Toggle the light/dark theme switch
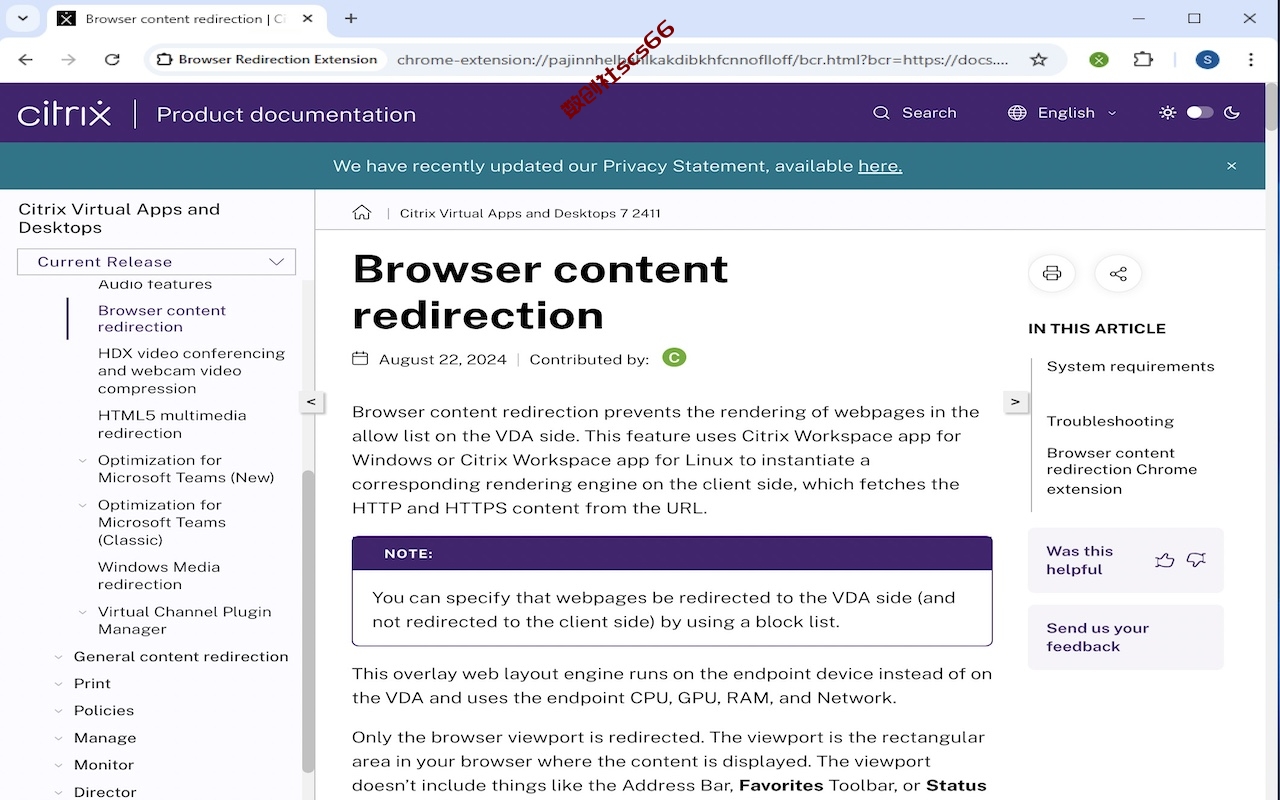Viewport: 1280px width, 800px height. (x=1200, y=113)
